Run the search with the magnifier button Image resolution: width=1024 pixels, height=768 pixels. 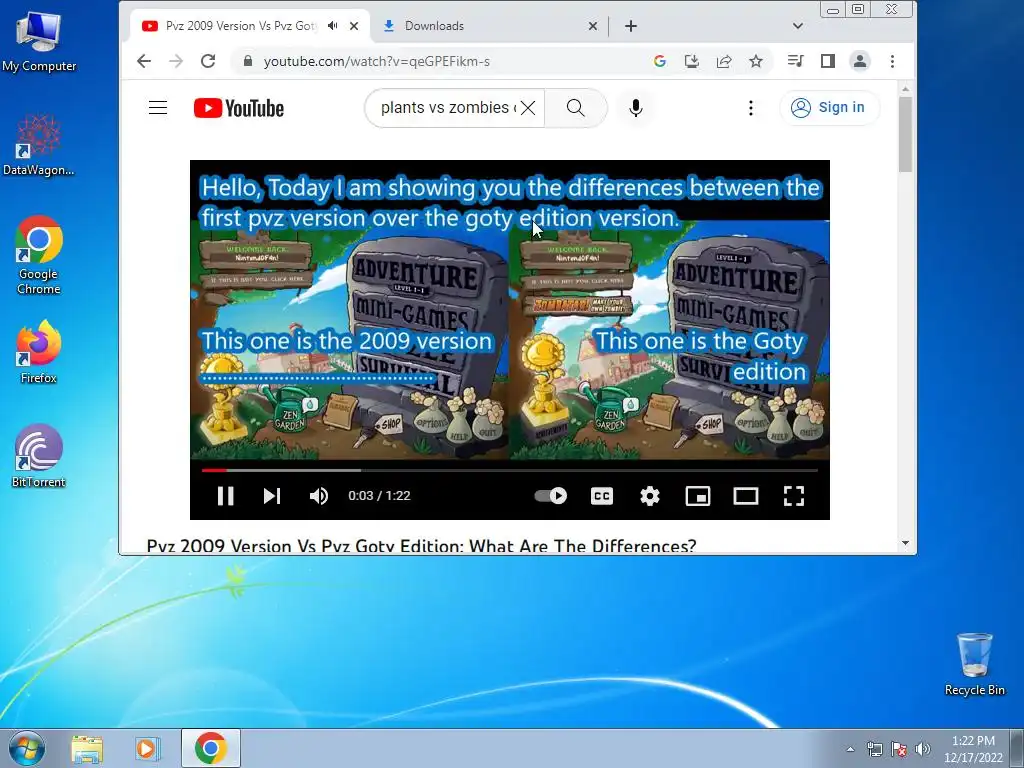click(575, 108)
